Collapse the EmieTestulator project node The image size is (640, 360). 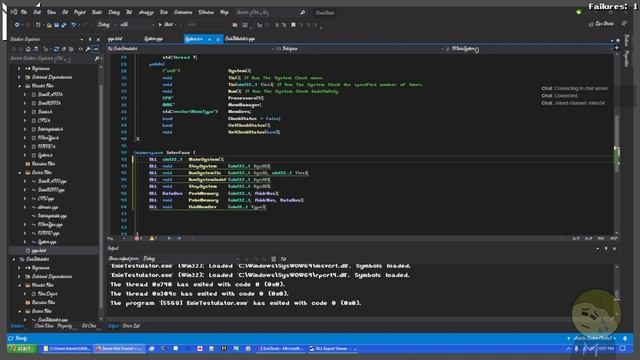tap(14, 259)
